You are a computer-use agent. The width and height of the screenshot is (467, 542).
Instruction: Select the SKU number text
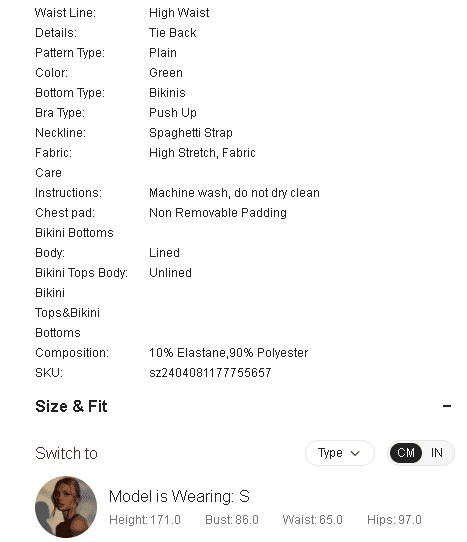point(210,373)
